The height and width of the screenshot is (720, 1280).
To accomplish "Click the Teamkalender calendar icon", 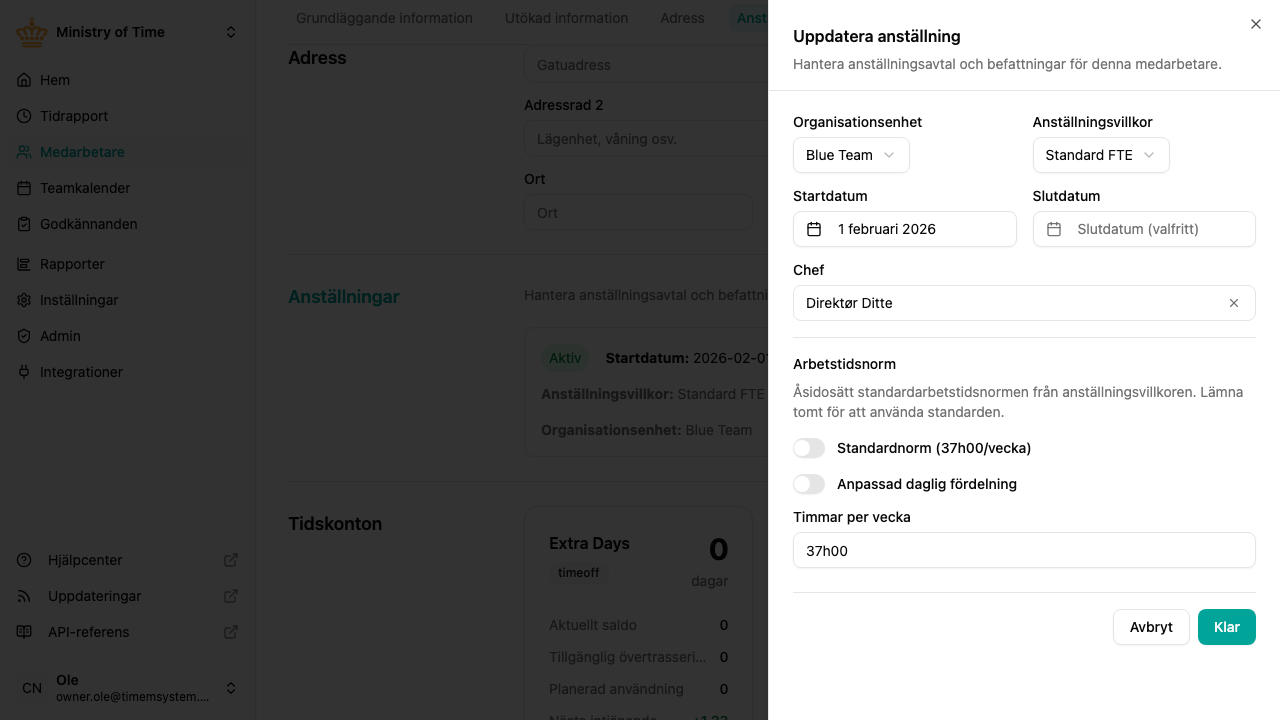I will [x=24, y=188].
